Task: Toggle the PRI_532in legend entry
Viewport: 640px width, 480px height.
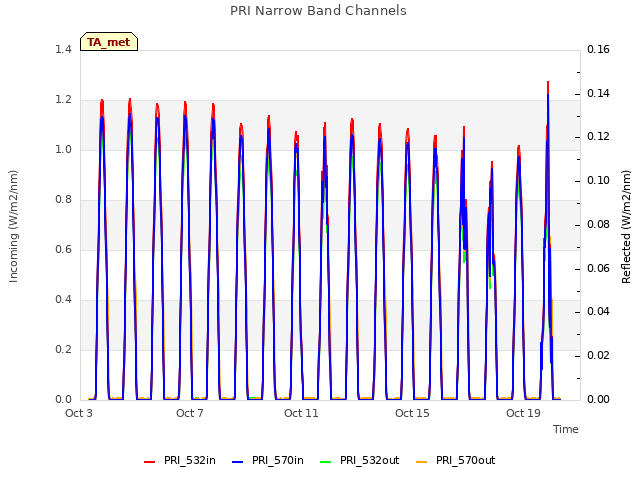Action: 180,460
